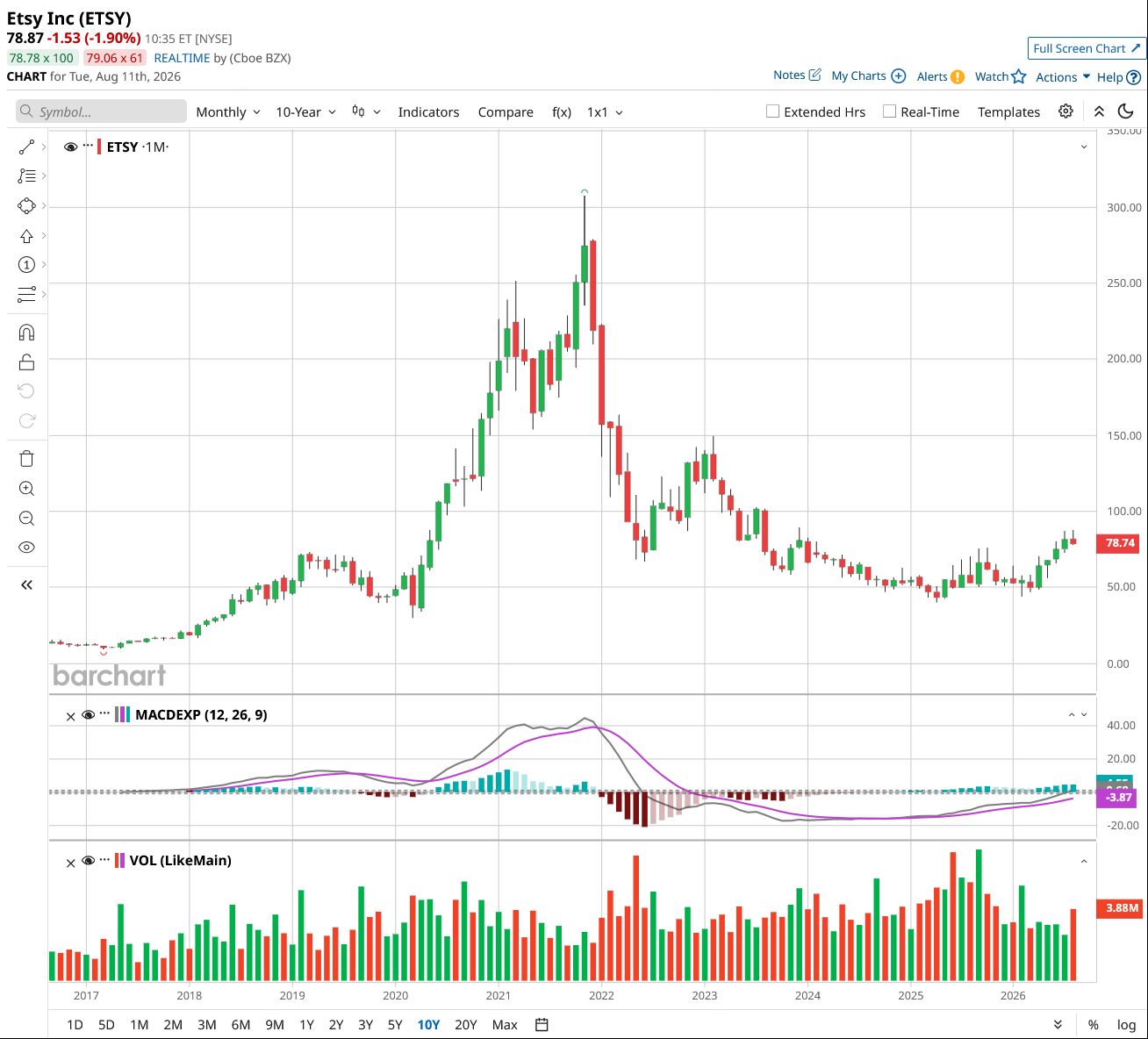Collapse the header with the double-up arrow
This screenshot has width=1148, height=1039.
1099,111
